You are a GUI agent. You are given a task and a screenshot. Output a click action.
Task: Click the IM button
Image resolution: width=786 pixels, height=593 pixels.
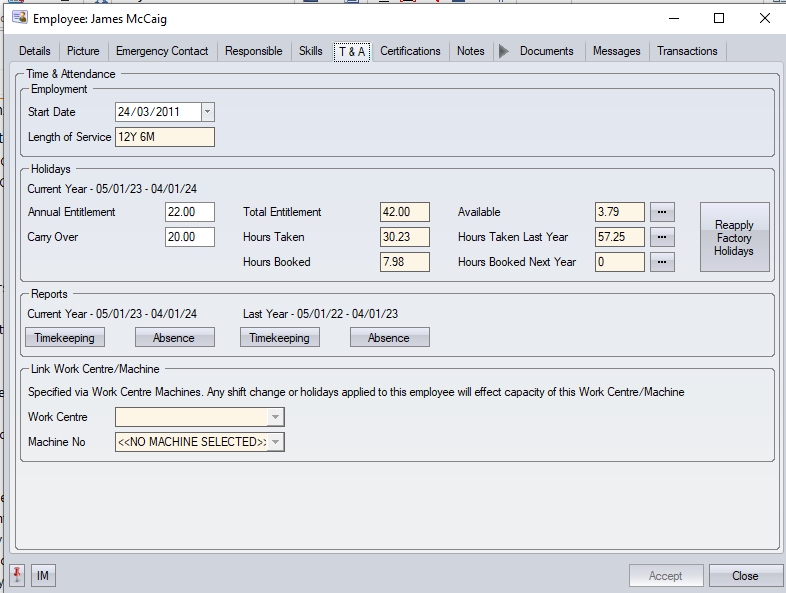(x=43, y=576)
